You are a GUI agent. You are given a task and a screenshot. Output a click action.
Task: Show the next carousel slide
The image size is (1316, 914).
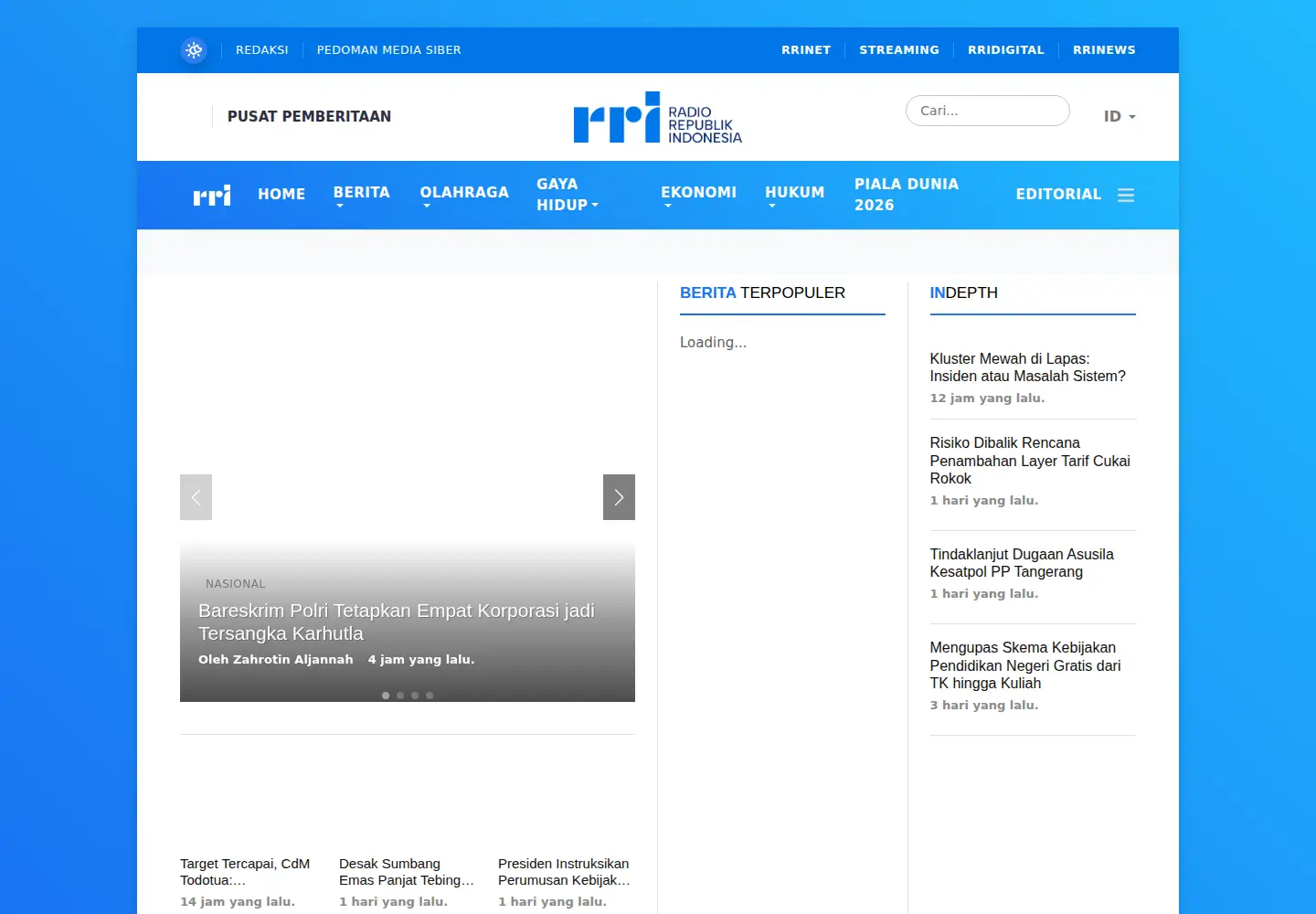tap(619, 497)
